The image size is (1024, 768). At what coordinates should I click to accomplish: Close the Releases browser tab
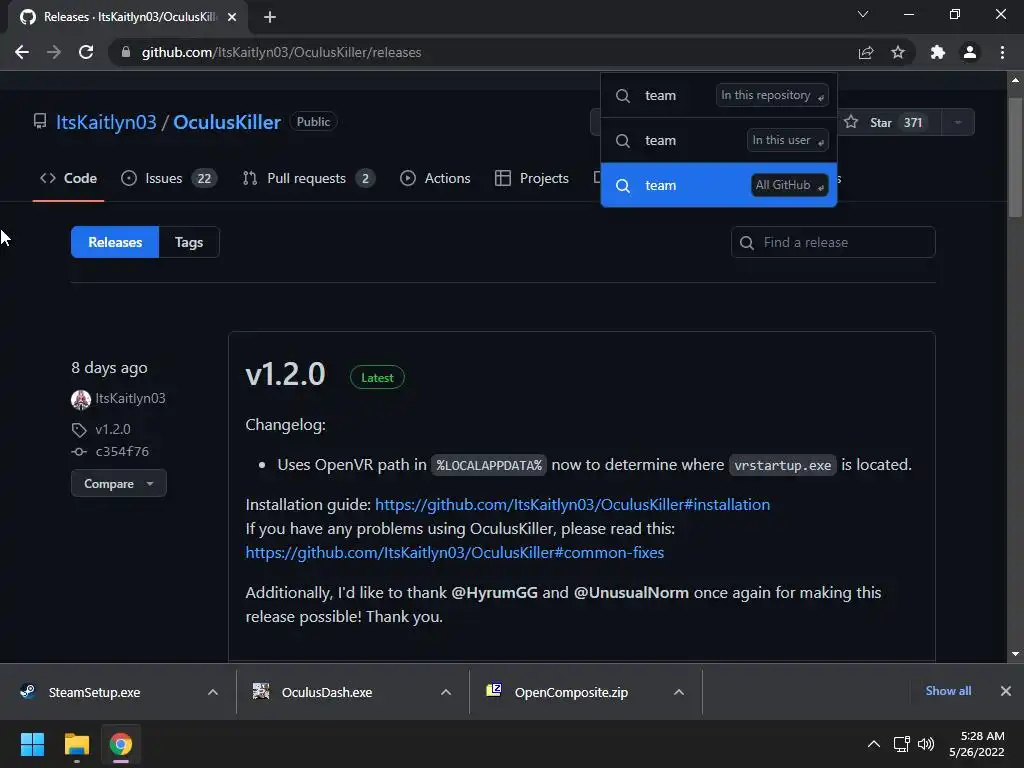[x=232, y=17]
